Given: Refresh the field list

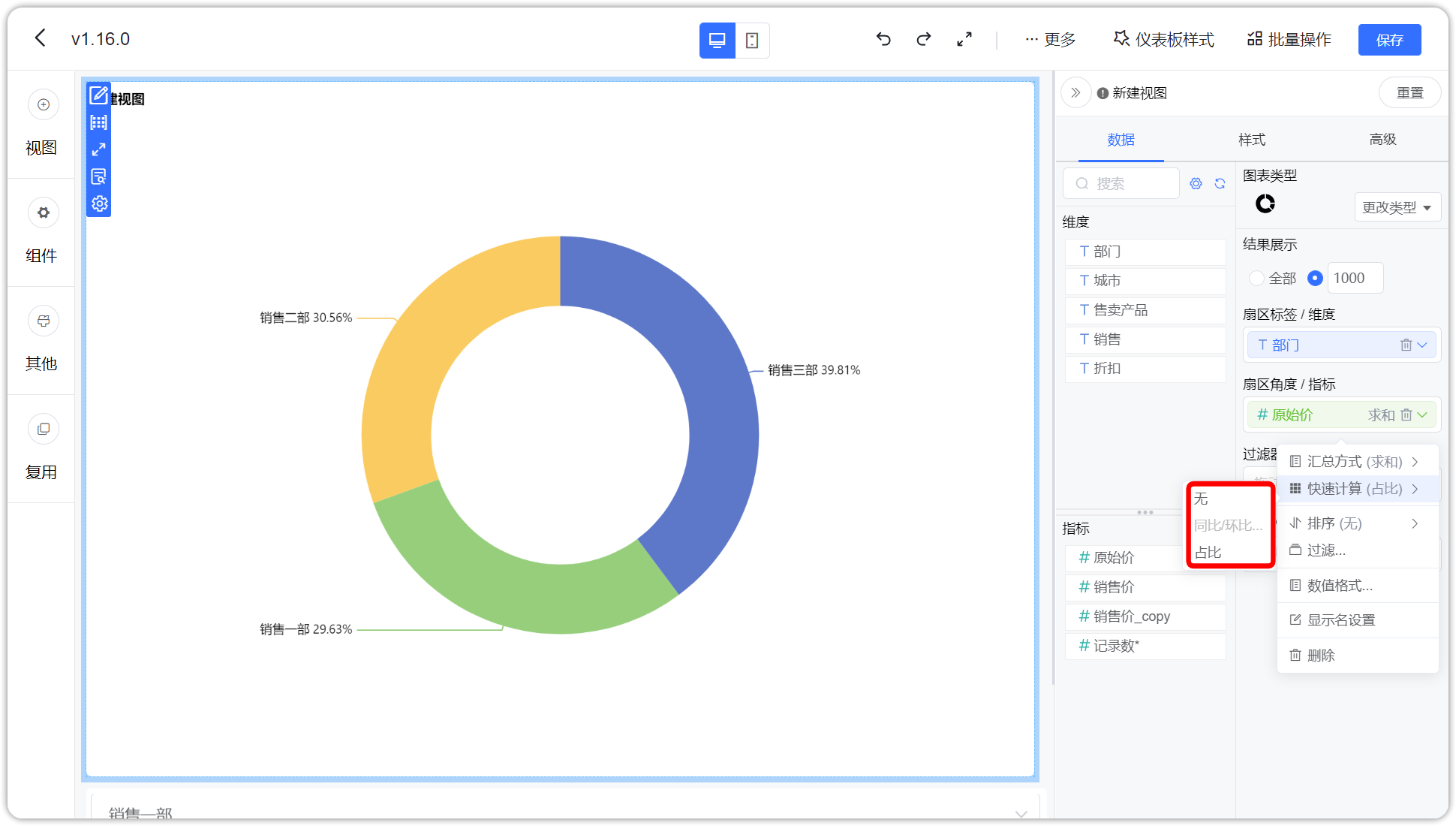Looking at the screenshot, I should pyautogui.click(x=1220, y=183).
